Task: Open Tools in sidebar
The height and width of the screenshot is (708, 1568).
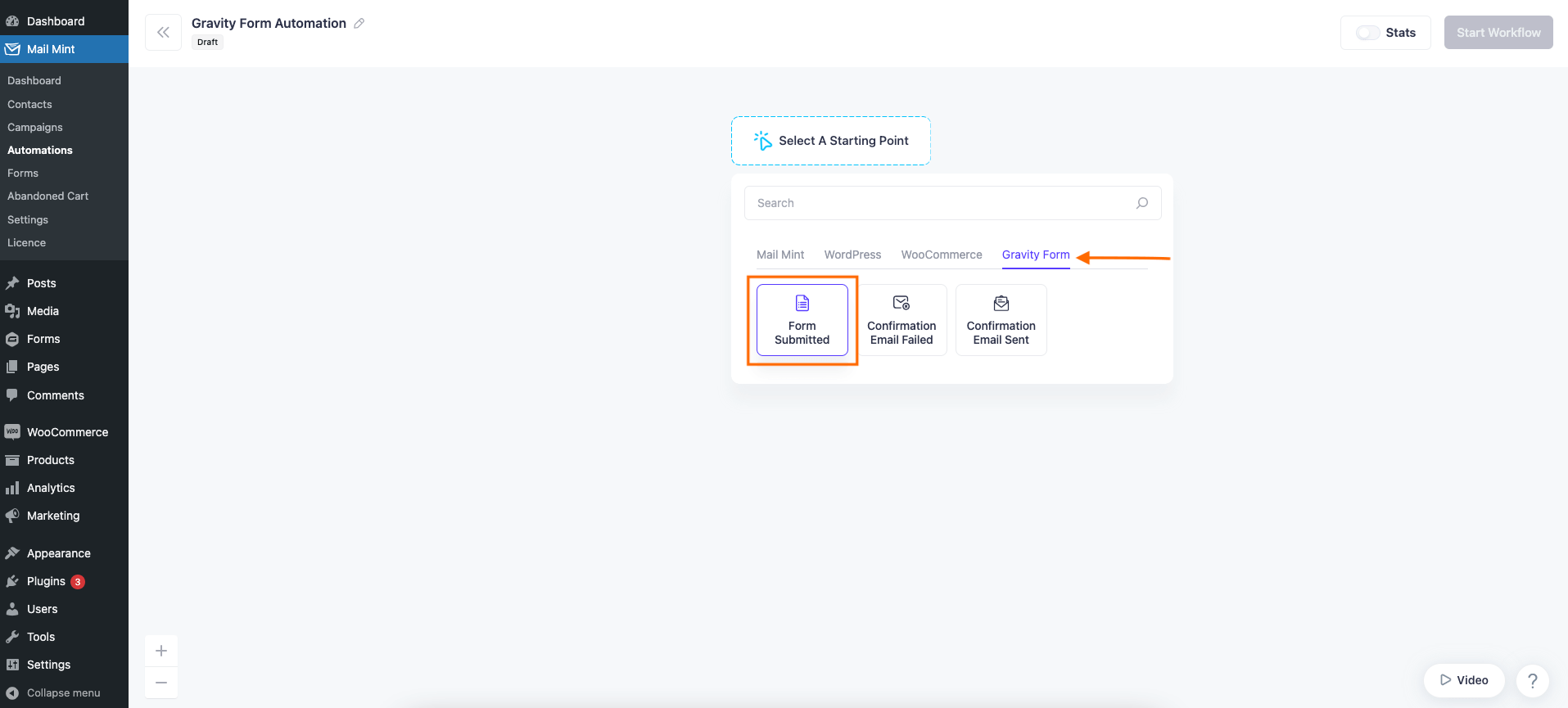Action: pyautogui.click(x=64, y=637)
